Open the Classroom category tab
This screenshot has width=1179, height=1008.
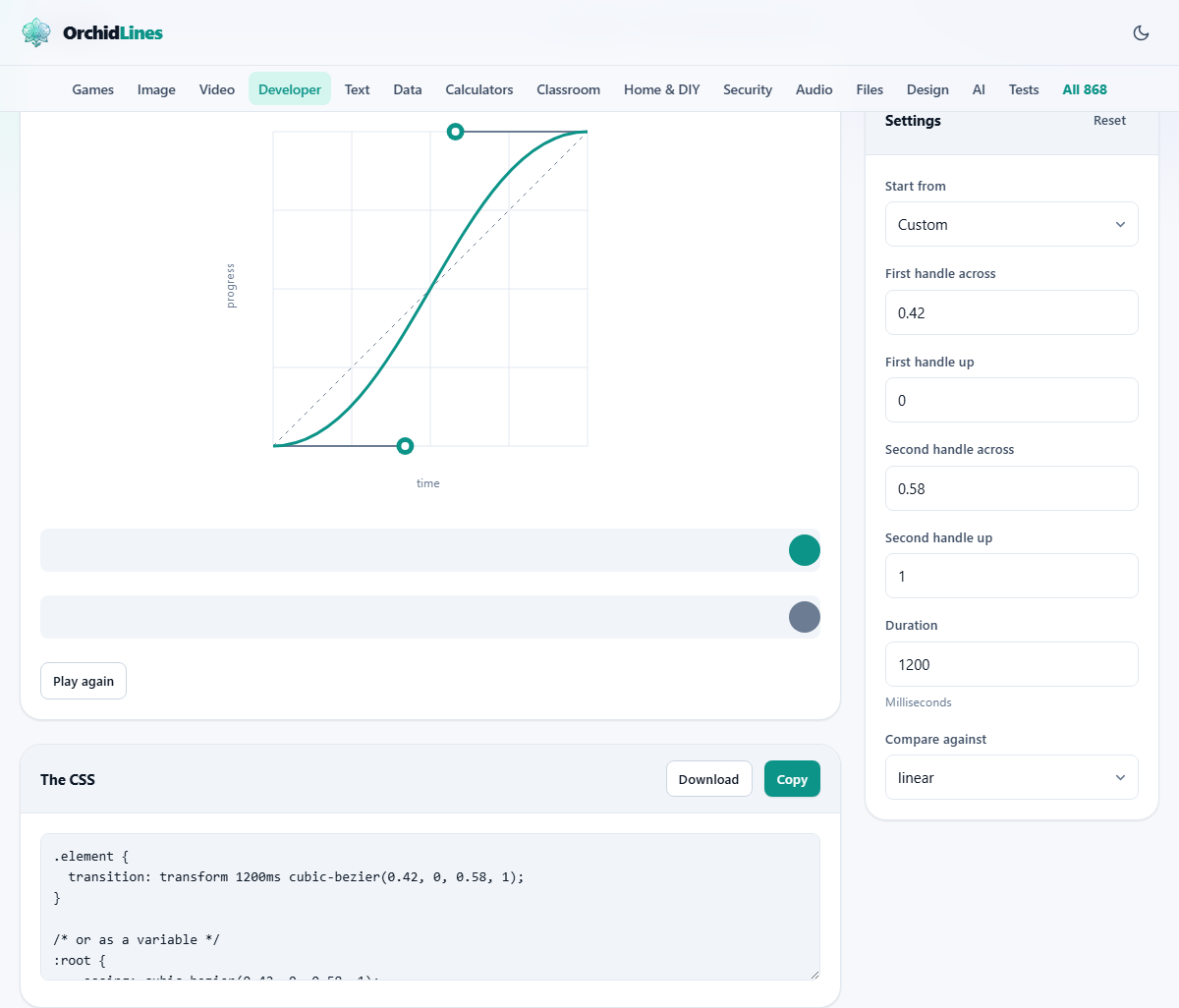pyautogui.click(x=569, y=89)
